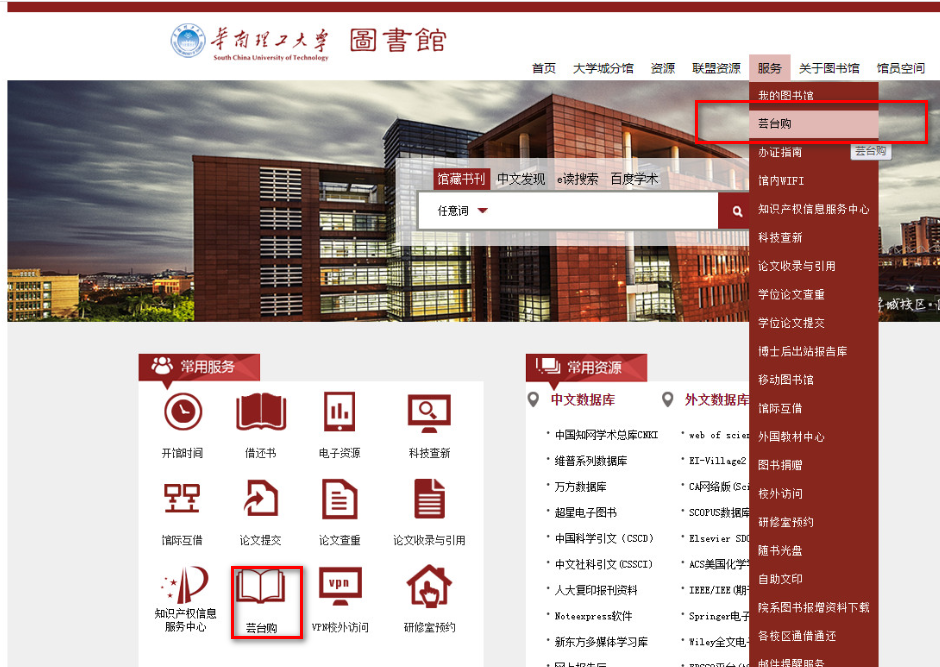Open the 中国科学引文（CSCD）link
Screen dimensions: 940x667
(604, 538)
